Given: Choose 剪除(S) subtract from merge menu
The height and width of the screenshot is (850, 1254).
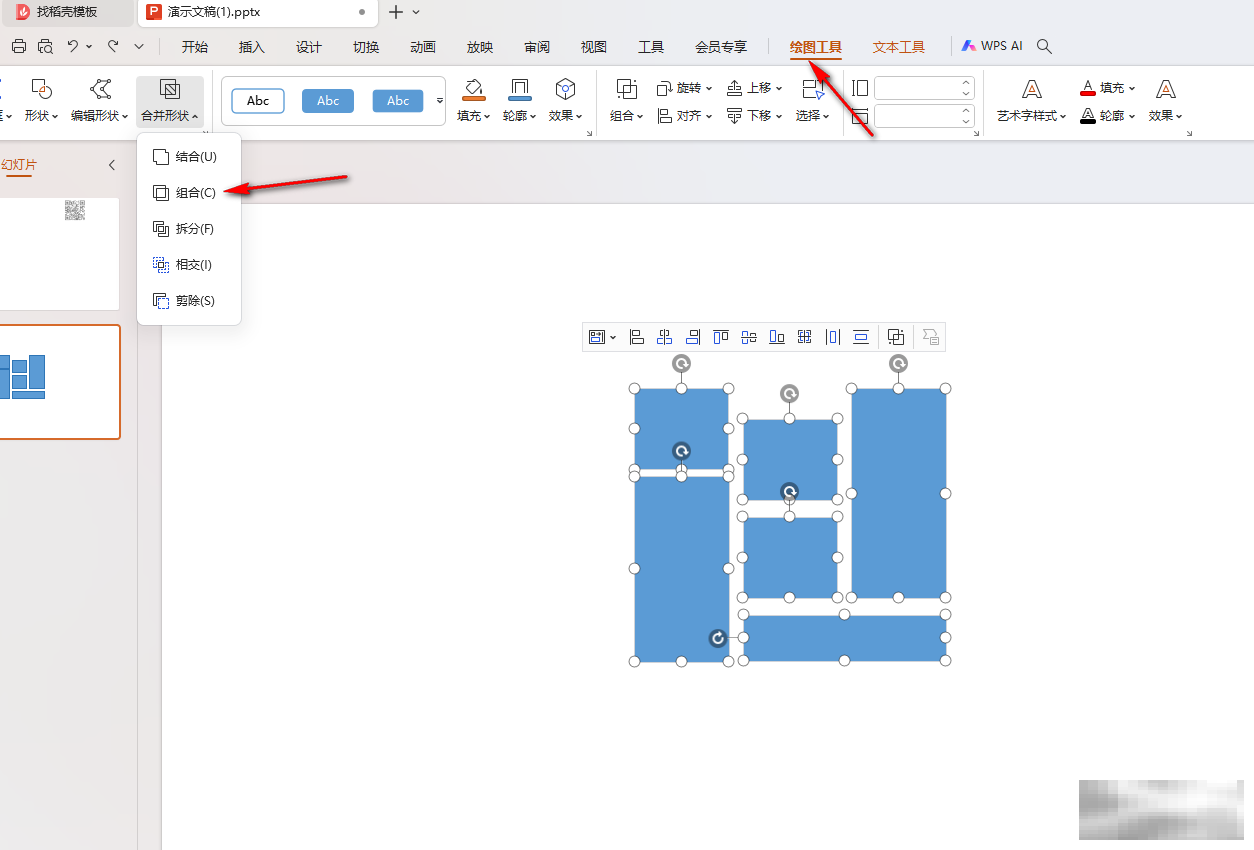Looking at the screenshot, I should 189,301.
